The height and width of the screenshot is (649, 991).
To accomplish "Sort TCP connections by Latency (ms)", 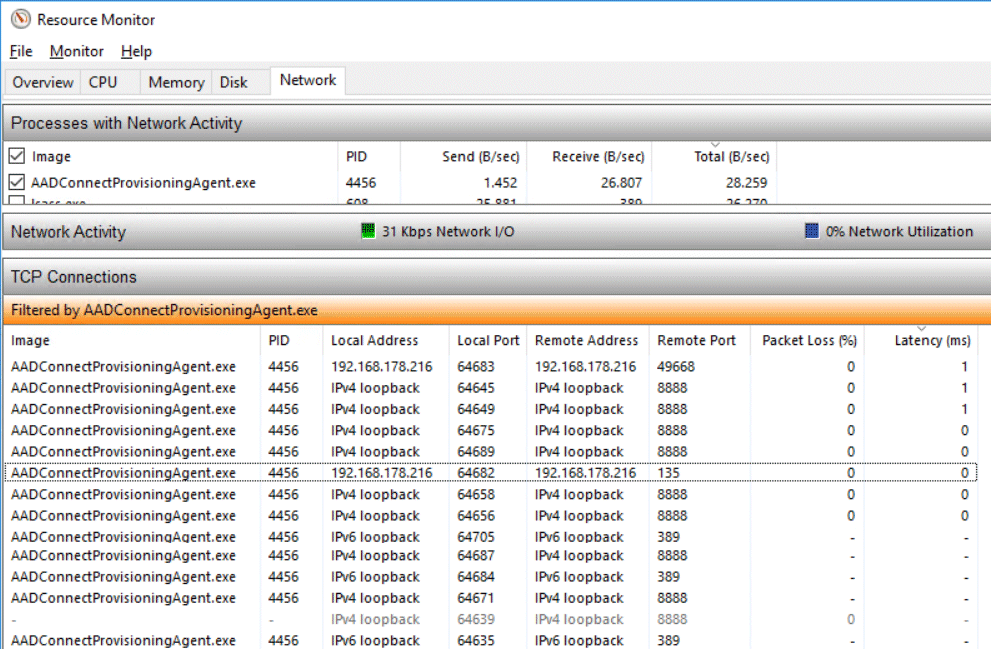I will pyautogui.click(x=921, y=341).
